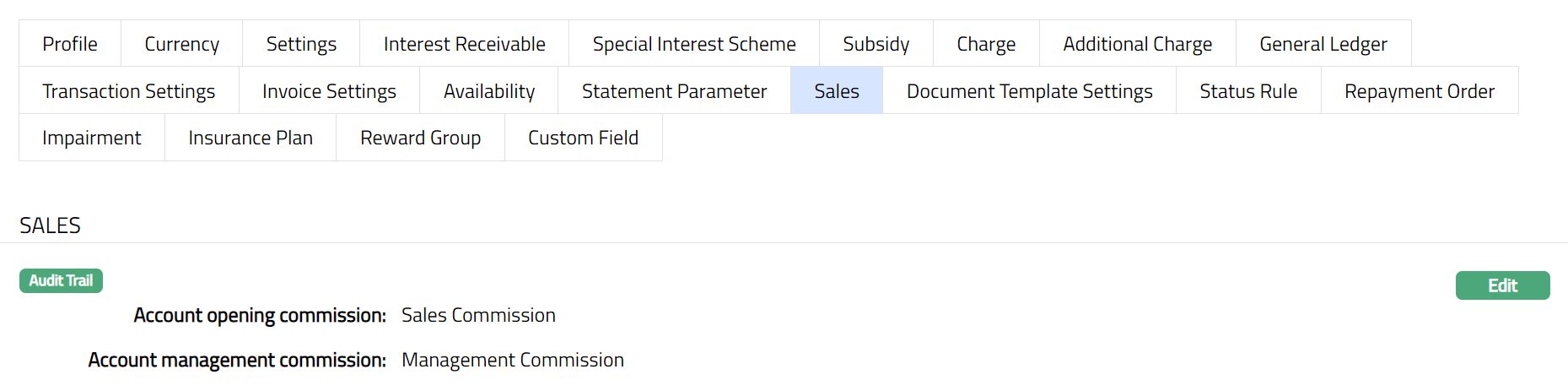Open the Additional Charge tab
Image resolution: width=1568 pixels, height=391 pixels.
coord(1137,44)
